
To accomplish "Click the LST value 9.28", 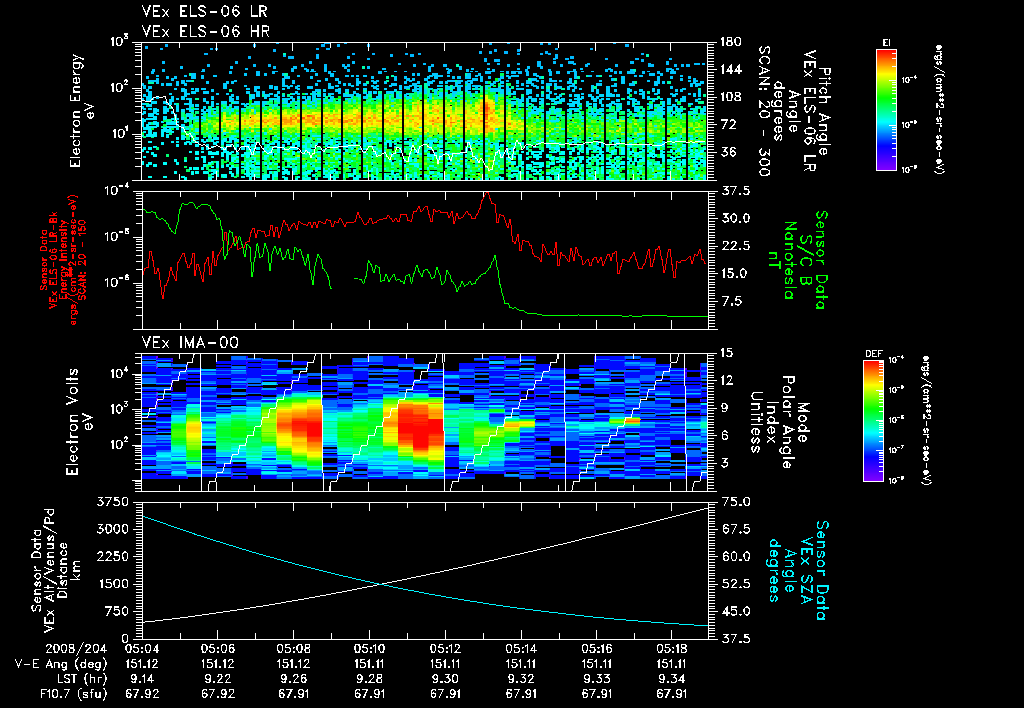I will click(370, 679).
